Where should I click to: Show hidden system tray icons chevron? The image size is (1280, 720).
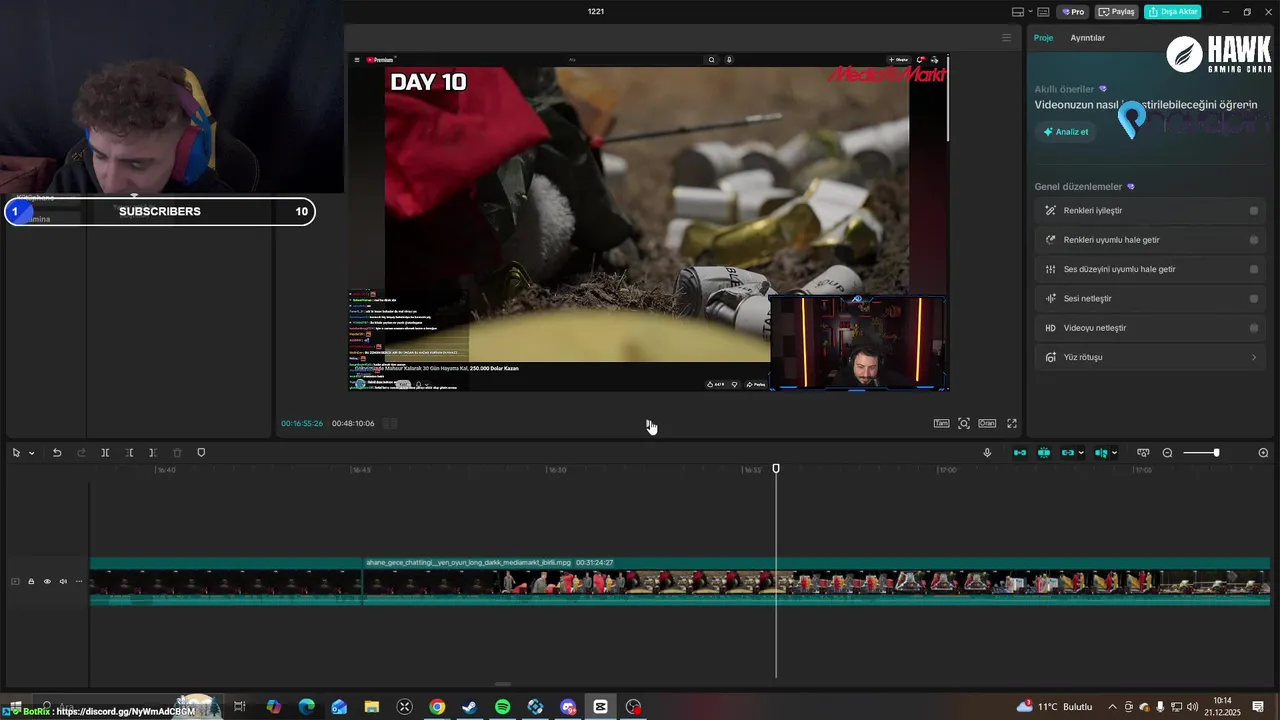[x=1113, y=707]
